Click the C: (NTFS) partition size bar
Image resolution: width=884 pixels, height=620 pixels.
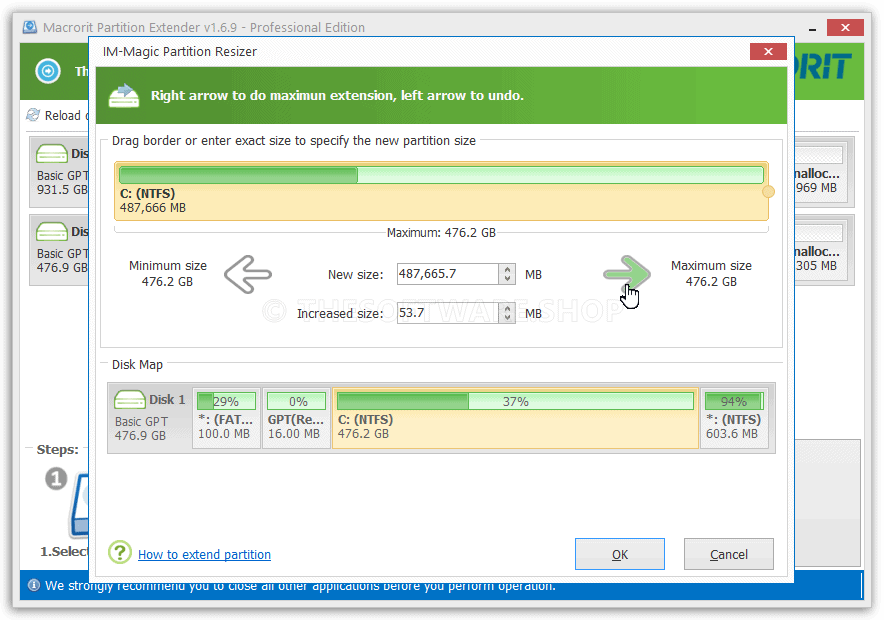[x=441, y=175]
